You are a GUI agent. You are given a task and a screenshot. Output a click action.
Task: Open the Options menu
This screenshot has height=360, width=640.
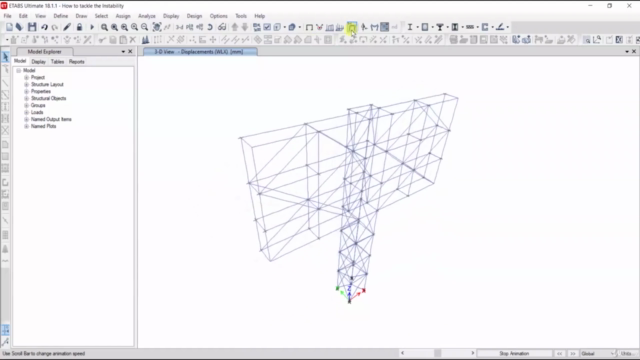click(x=218, y=16)
